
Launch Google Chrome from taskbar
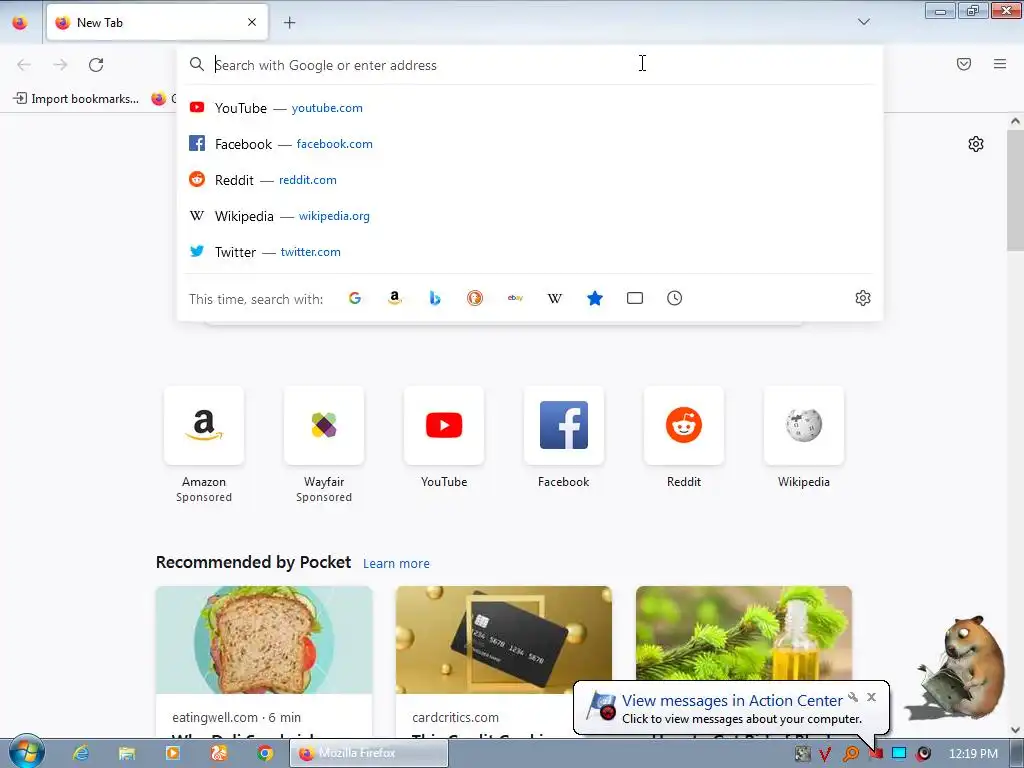tap(264, 754)
